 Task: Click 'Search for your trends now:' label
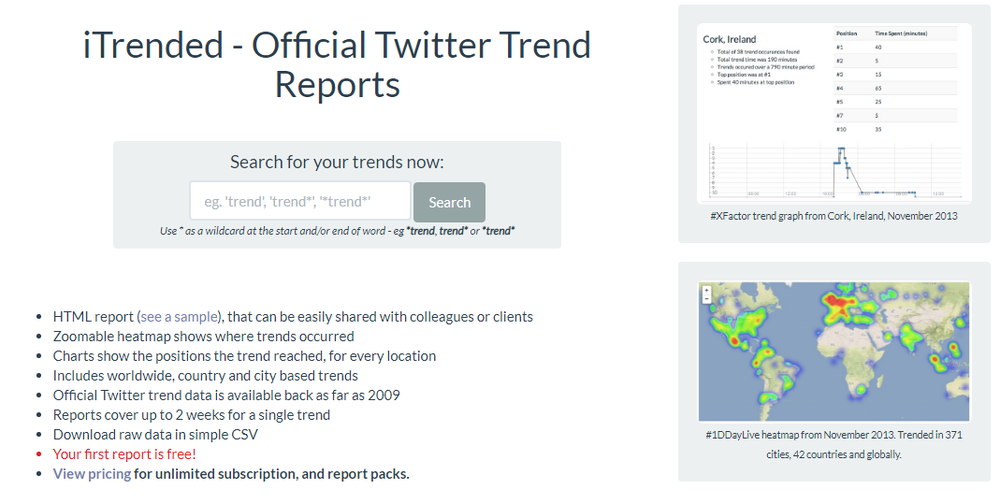pos(337,162)
